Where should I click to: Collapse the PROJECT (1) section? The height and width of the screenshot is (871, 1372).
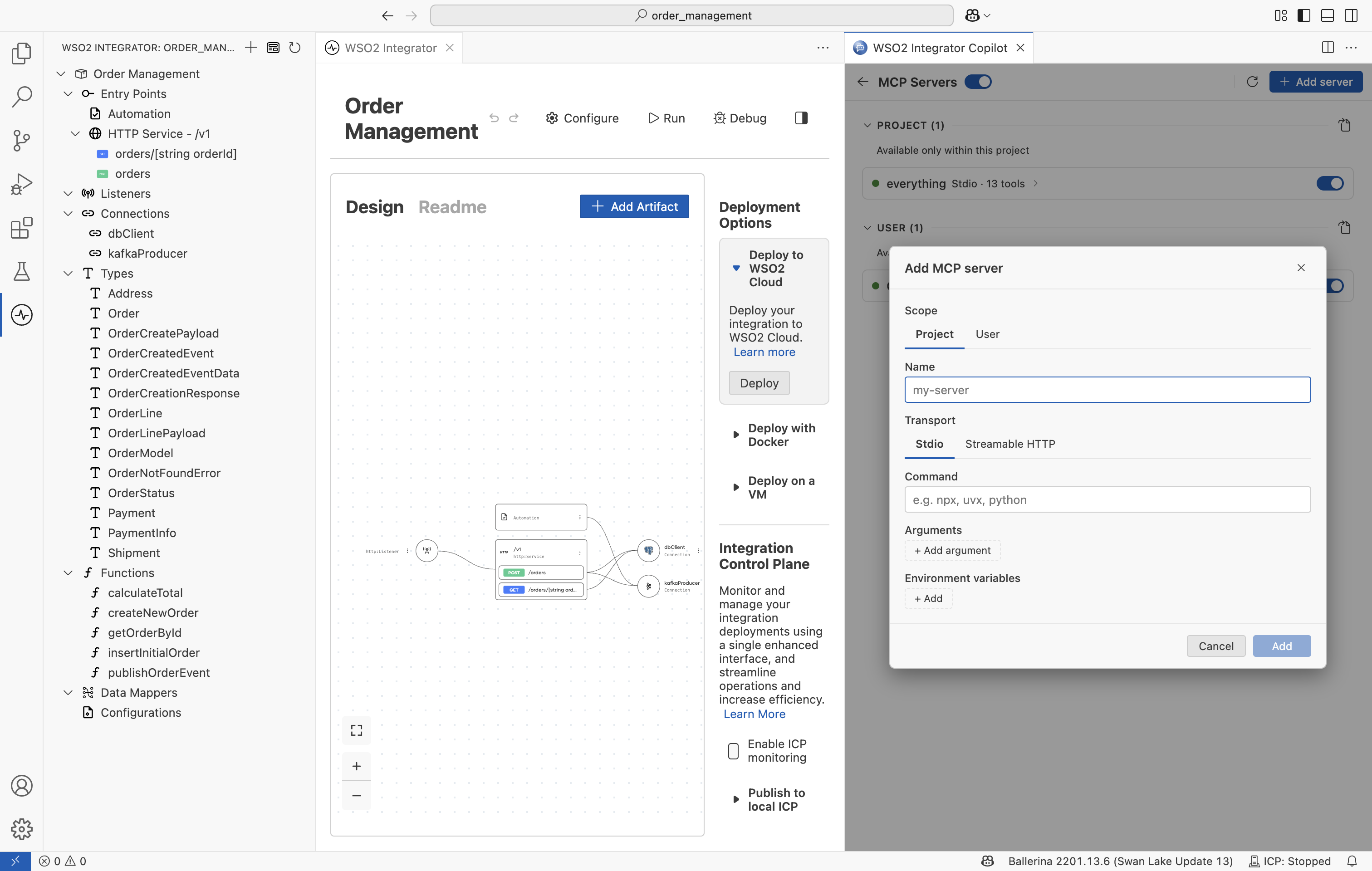(x=867, y=125)
